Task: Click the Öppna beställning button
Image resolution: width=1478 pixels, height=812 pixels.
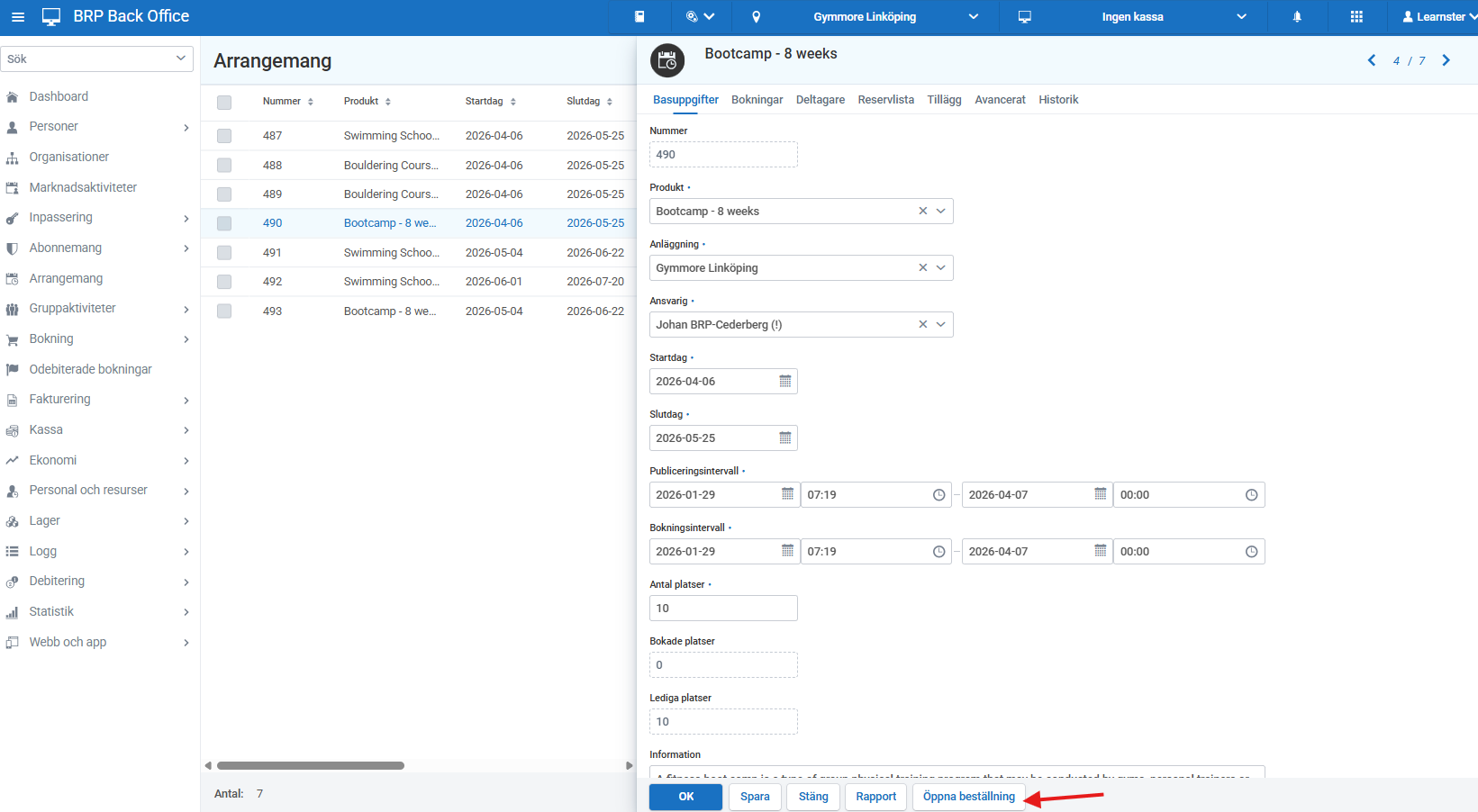Action: (x=968, y=797)
